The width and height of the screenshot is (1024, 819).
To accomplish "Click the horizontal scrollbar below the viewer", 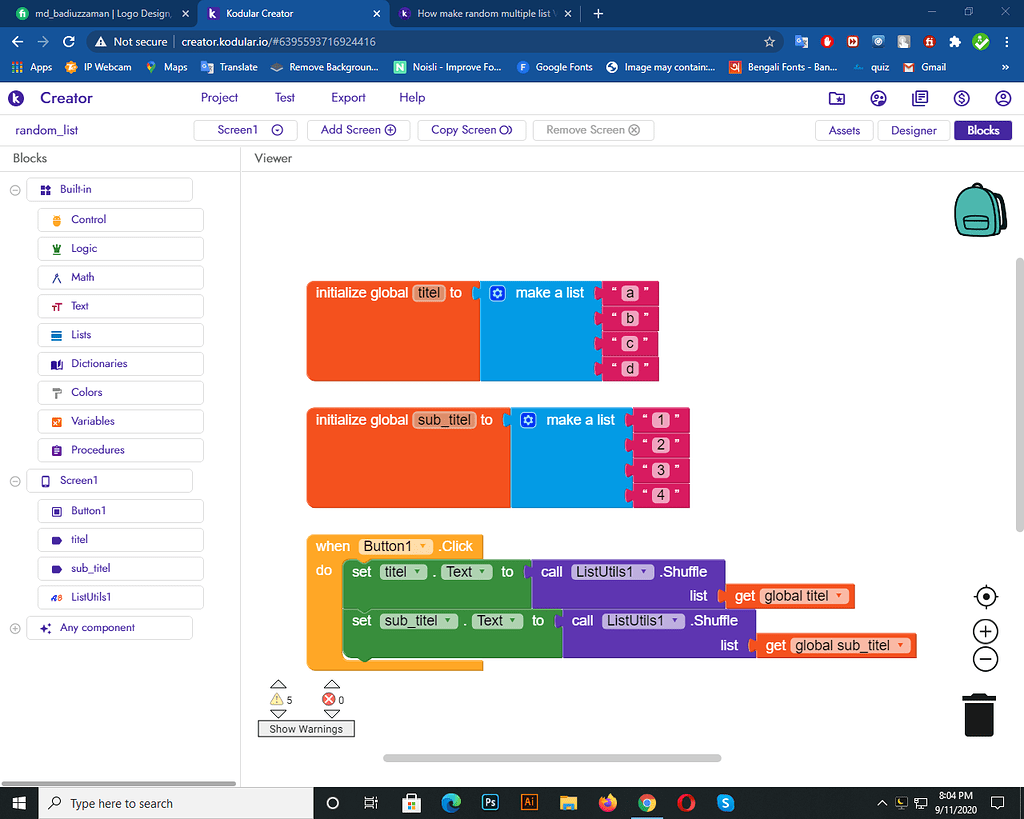I will (551, 757).
